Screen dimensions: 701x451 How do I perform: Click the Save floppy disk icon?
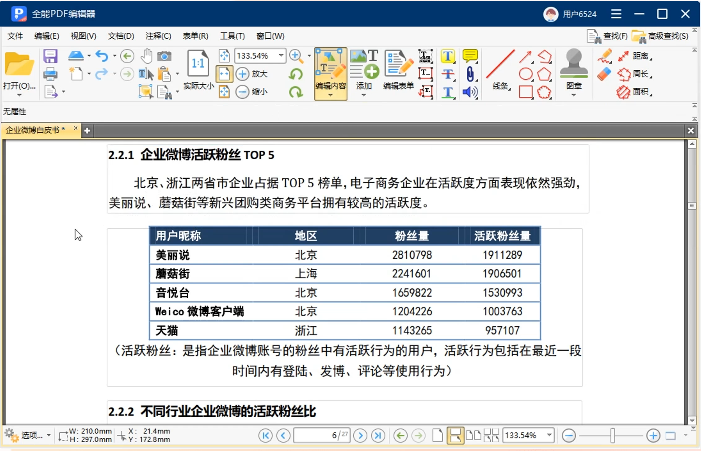point(51,56)
